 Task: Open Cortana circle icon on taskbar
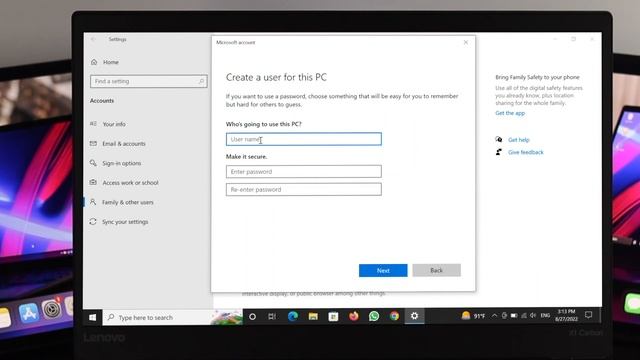pyautogui.click(x=252, y=316)
